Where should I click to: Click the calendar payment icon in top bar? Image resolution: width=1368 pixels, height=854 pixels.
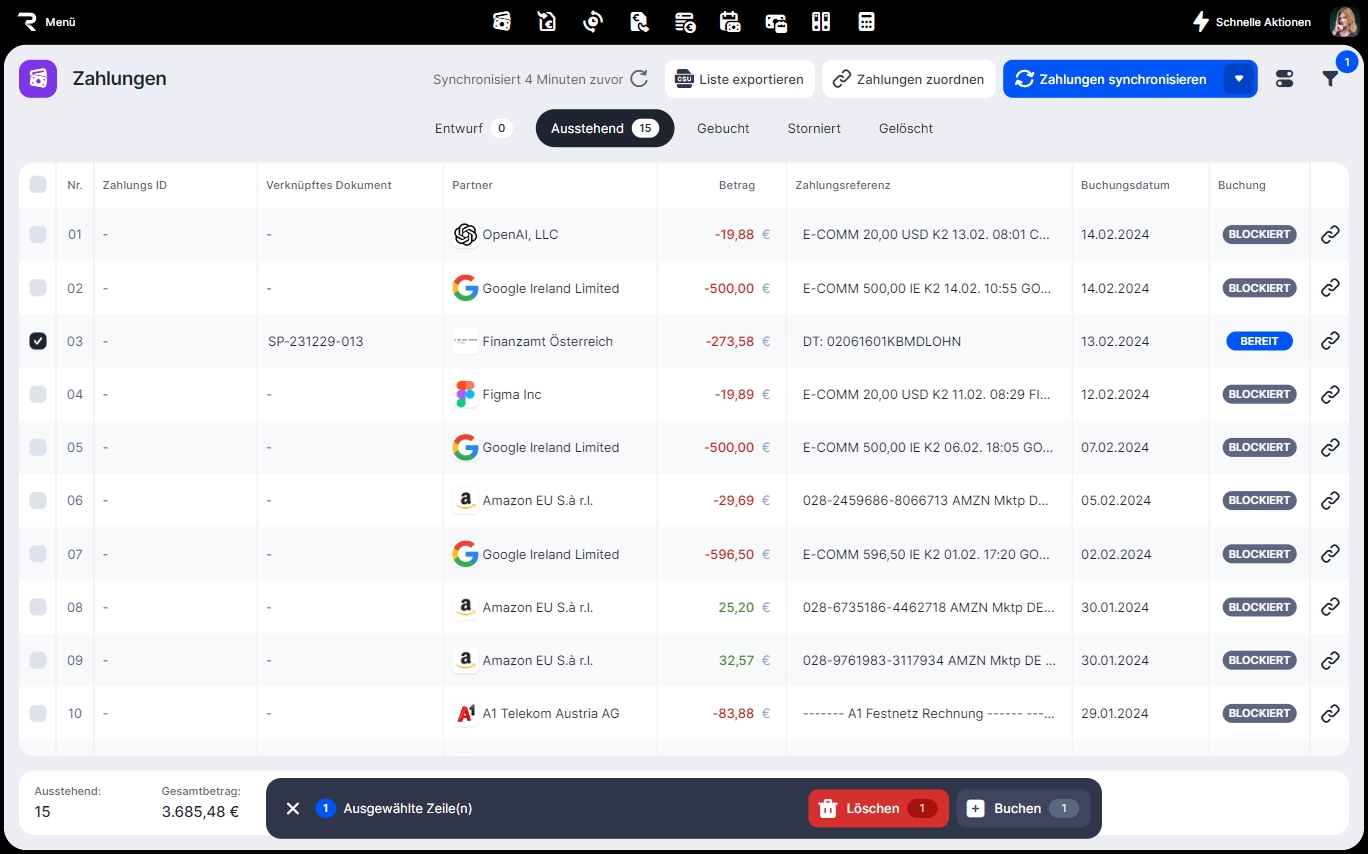730,22
